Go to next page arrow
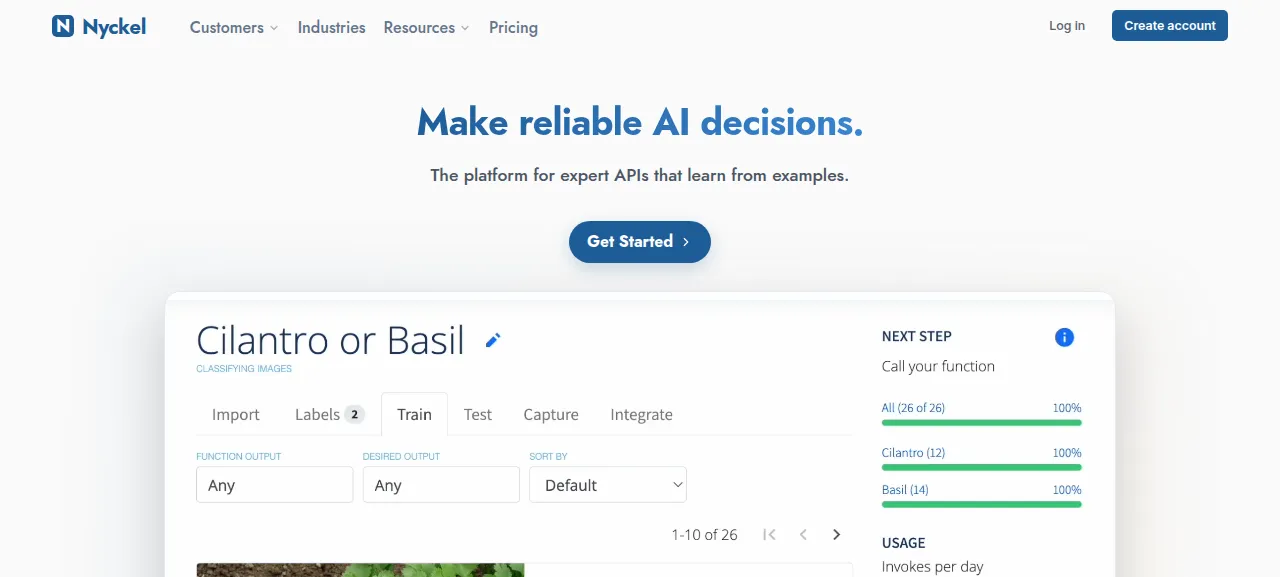The image size is (1280, 577). click(837, 535)
